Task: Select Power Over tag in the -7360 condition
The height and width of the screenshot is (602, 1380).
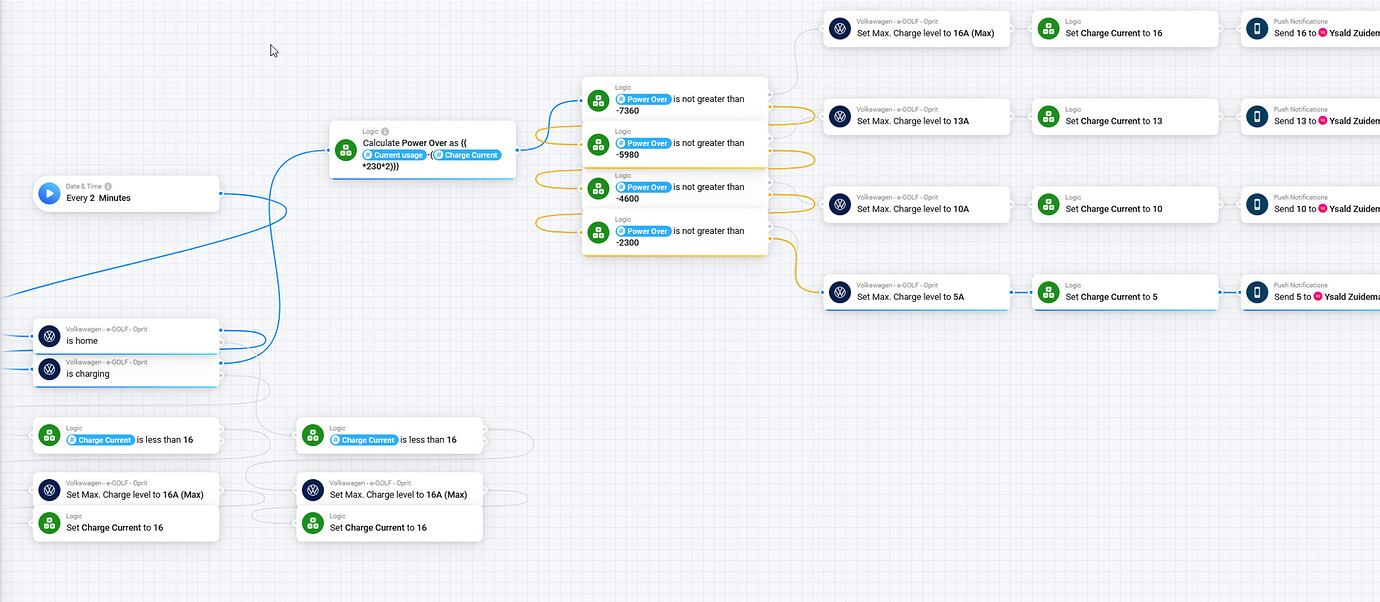Action: click(643, 99)
